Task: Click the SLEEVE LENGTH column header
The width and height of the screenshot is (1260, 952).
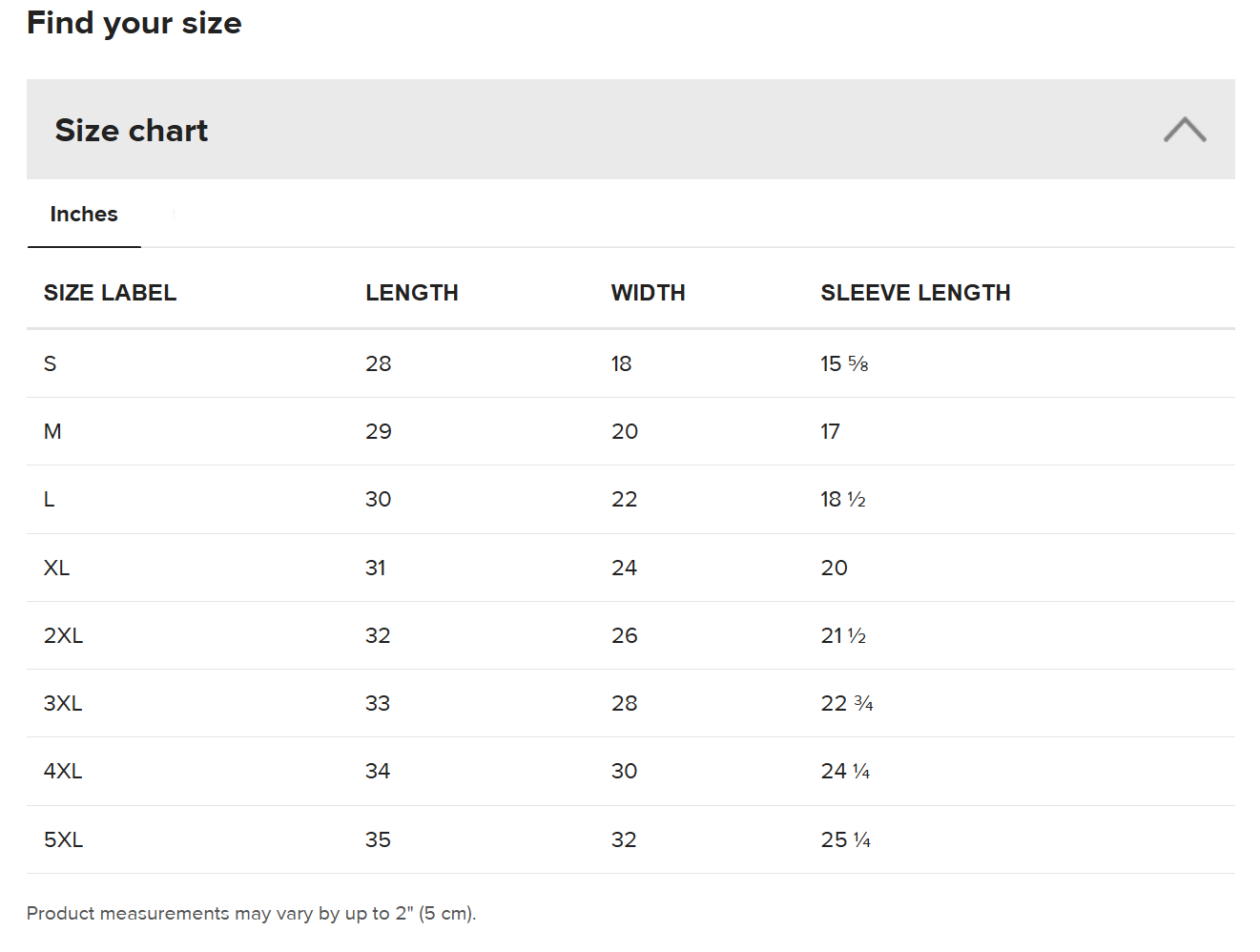Action: 915,293
